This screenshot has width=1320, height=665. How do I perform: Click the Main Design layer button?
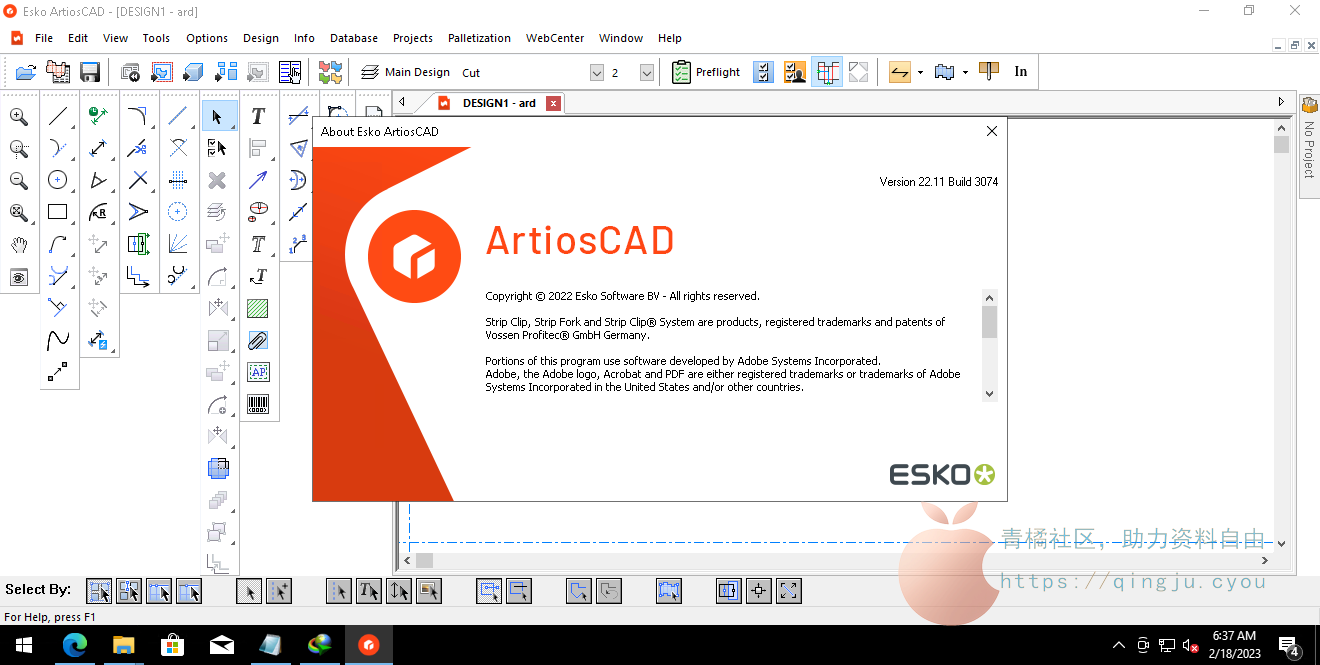click(x=406, y=72)
